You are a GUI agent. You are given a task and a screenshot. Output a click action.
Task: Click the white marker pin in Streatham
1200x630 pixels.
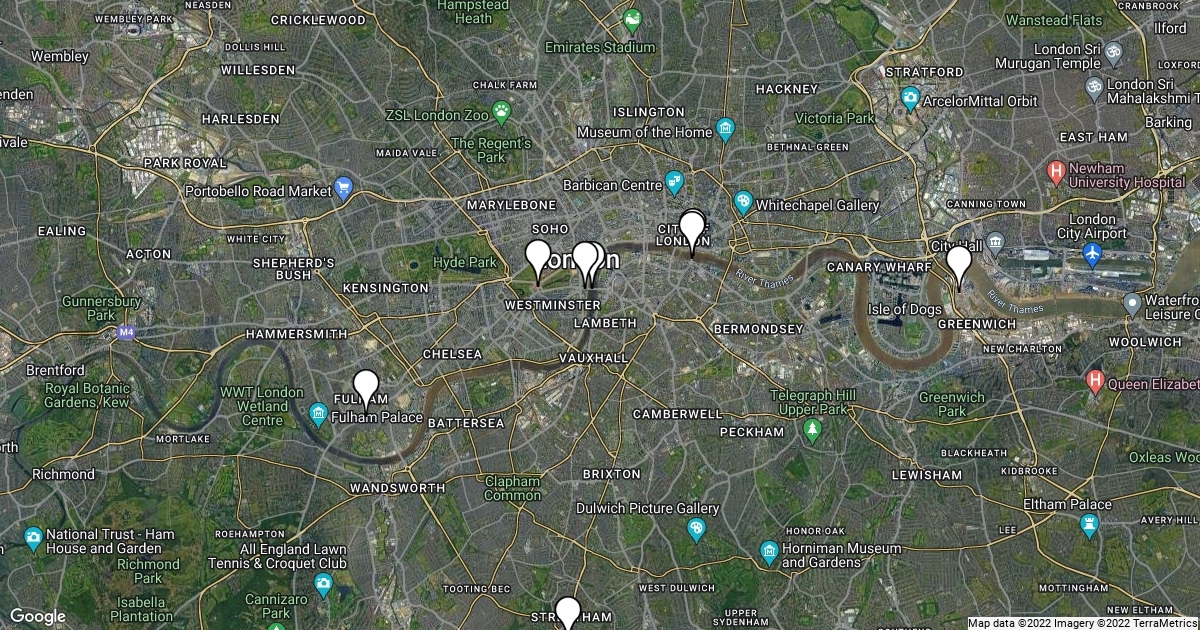pyautogui.click(x=568, y=614)
